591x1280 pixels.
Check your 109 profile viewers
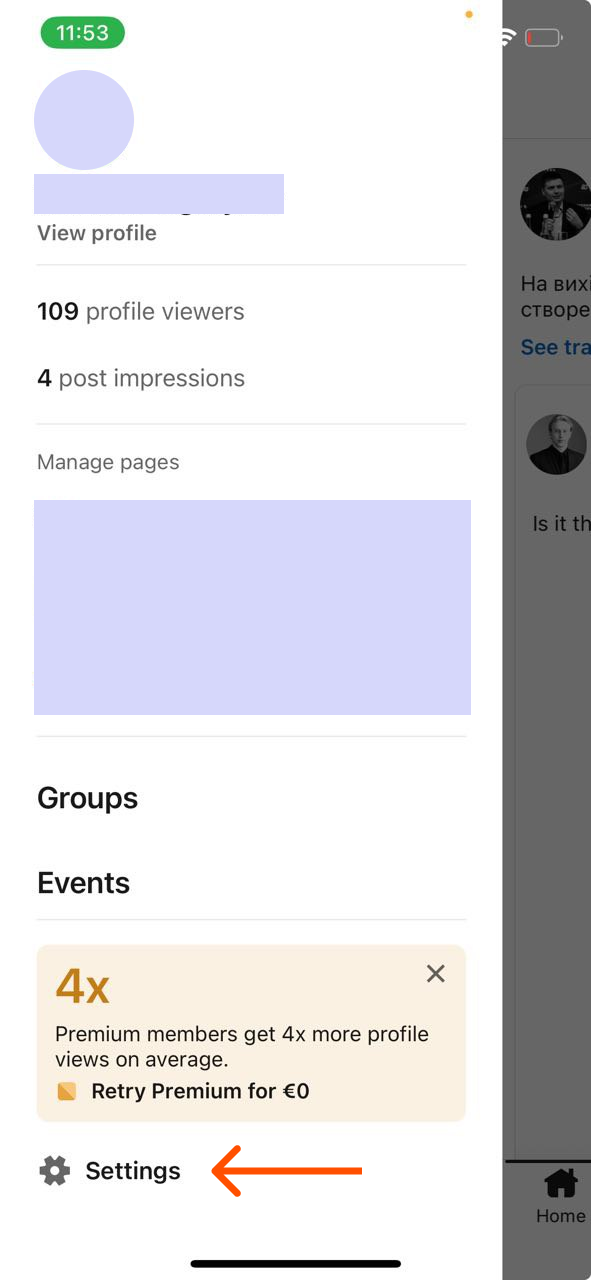(x=140, y=311)
